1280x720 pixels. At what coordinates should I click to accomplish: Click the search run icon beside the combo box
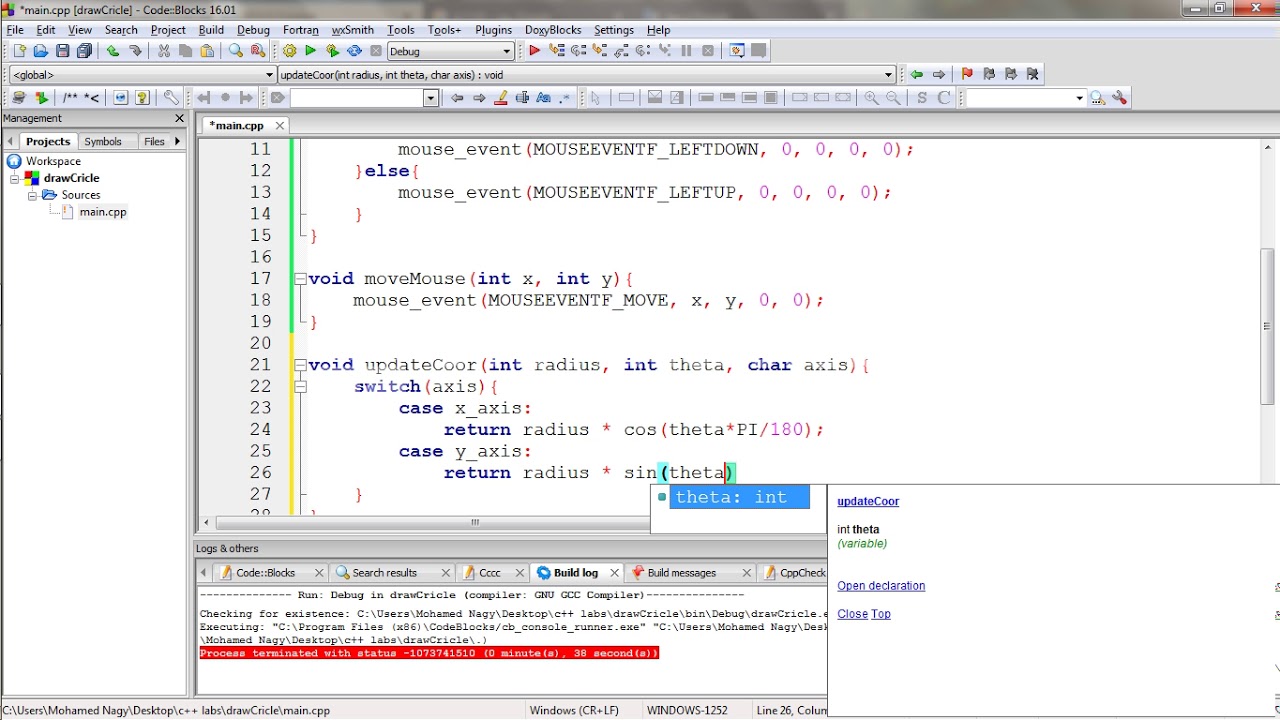1098,98
